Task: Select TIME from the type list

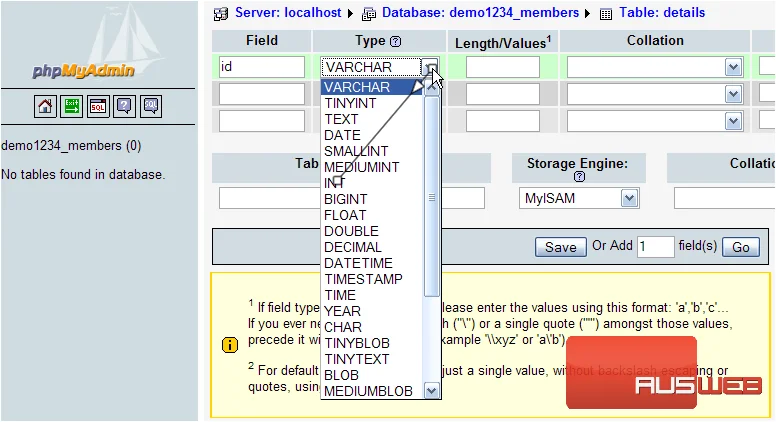Action: tap(372, 295)
